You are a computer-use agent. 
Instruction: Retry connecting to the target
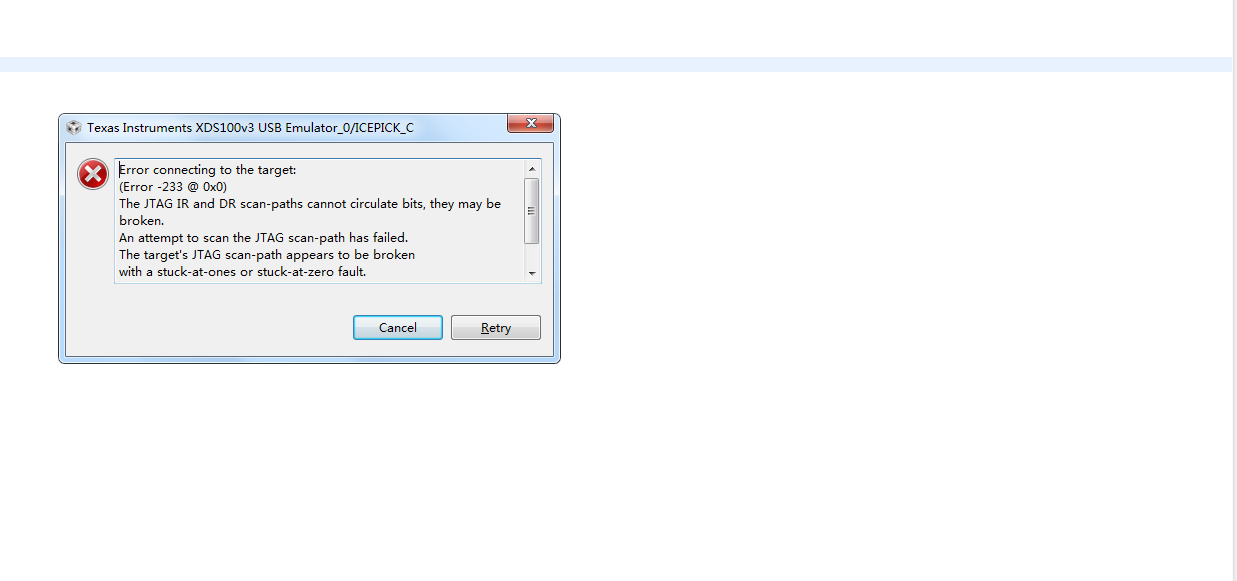pos(496,327)
